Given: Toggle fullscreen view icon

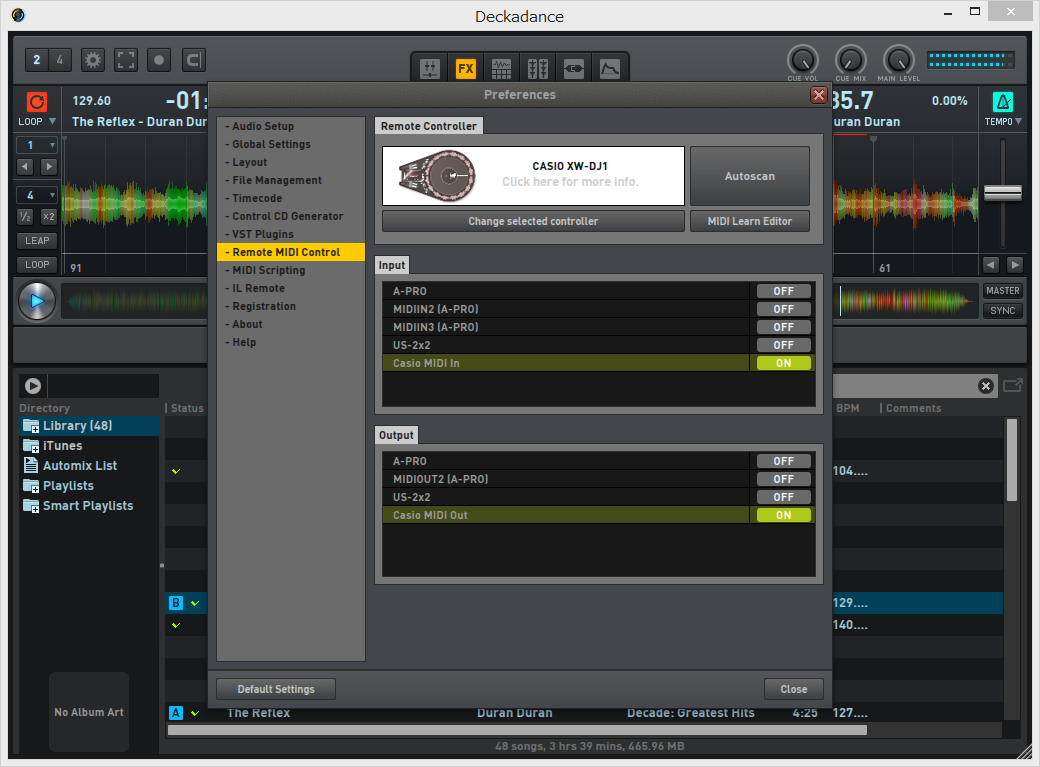Looking at the screenshot, I should coord(126,60).
